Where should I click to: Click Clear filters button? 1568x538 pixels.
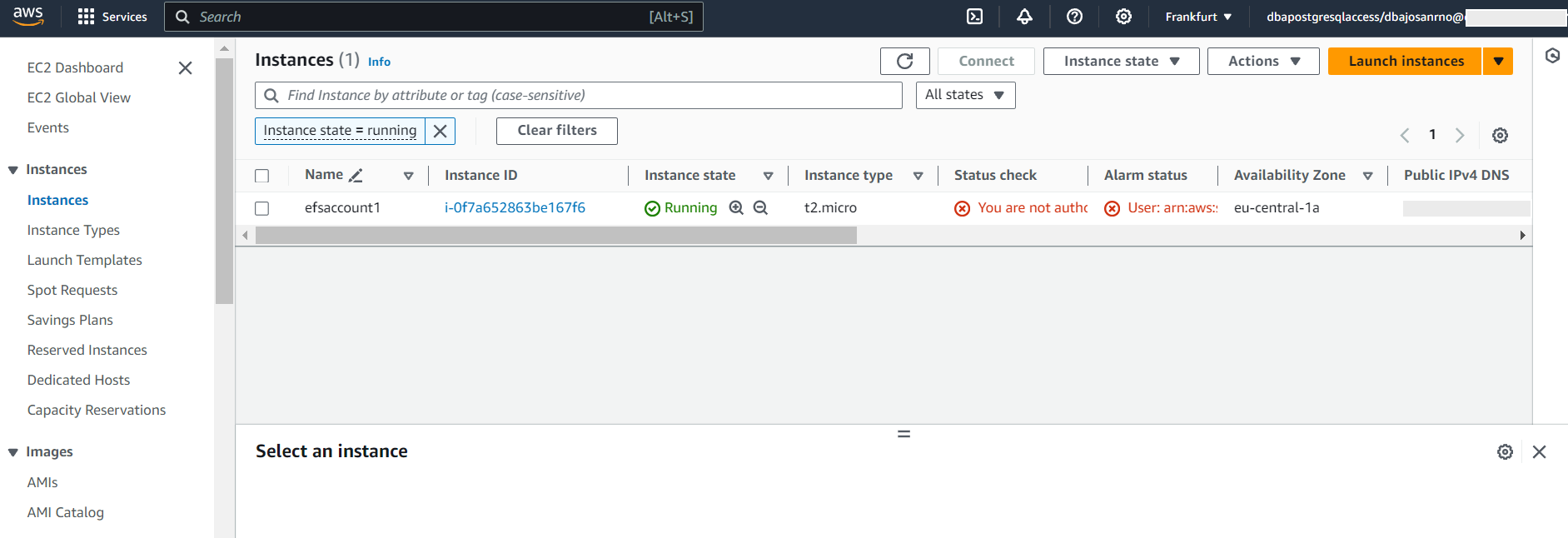[557, 131]
